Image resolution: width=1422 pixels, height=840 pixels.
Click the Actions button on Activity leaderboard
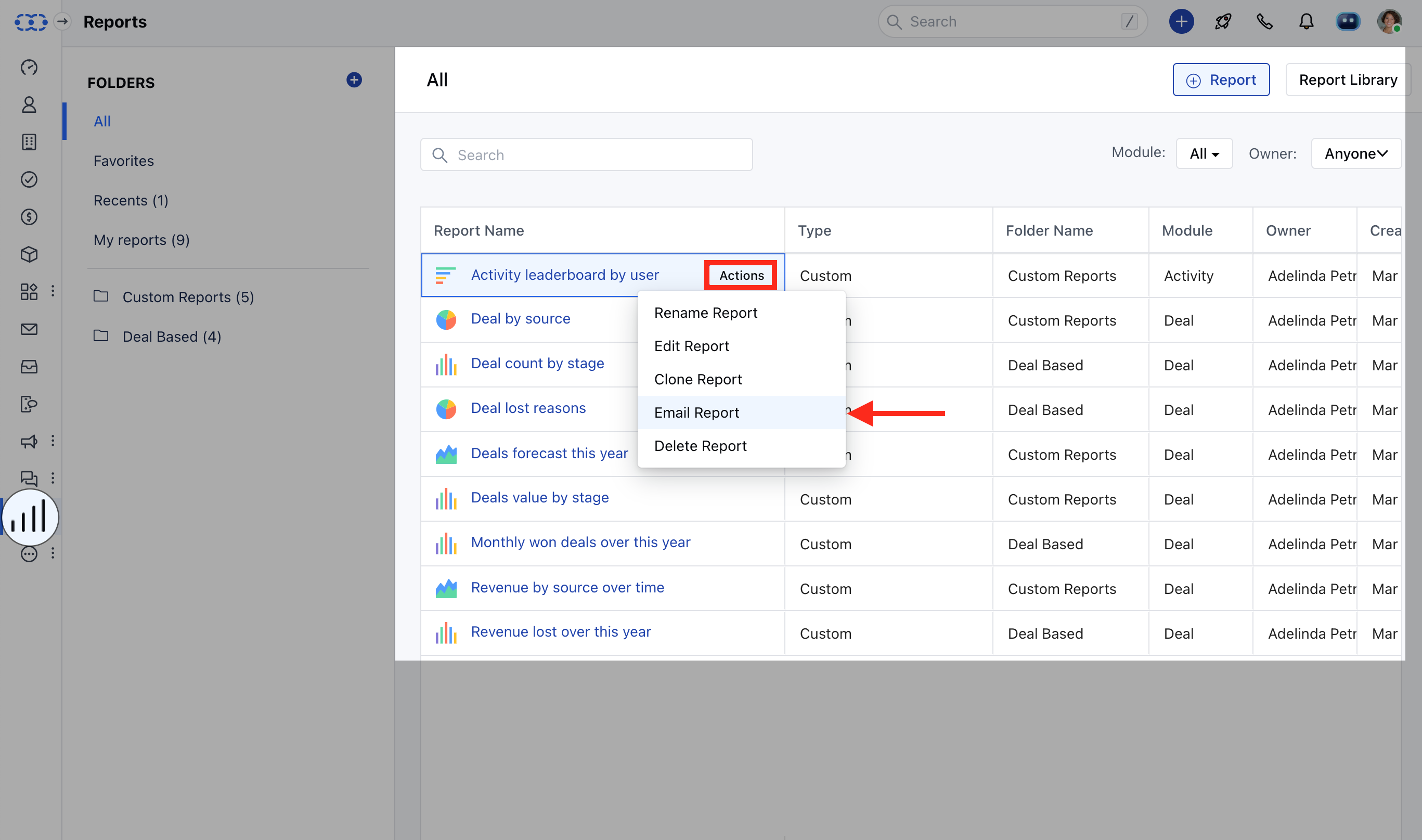[741, 276]
